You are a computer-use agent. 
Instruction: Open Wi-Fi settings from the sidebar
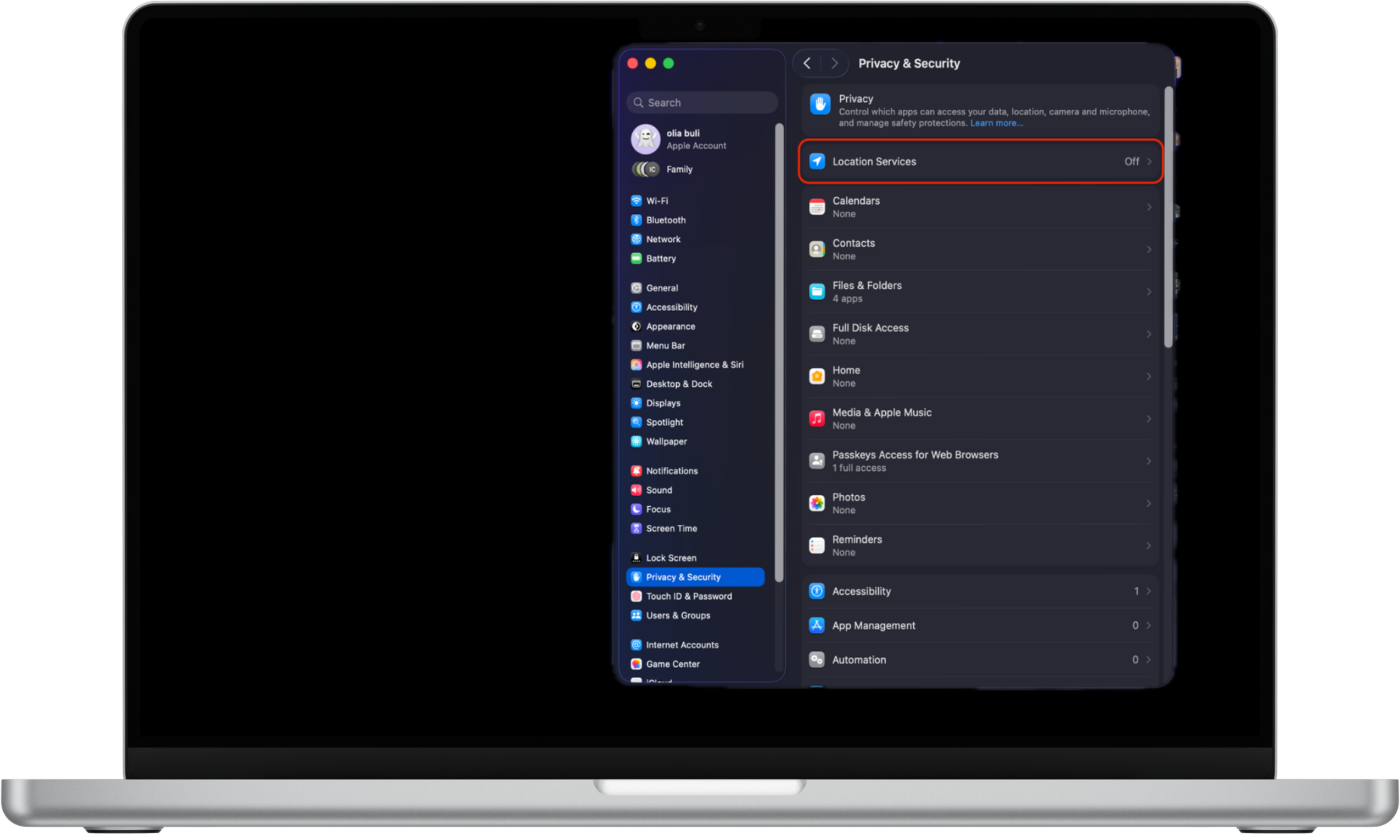(x=656, y=200)
